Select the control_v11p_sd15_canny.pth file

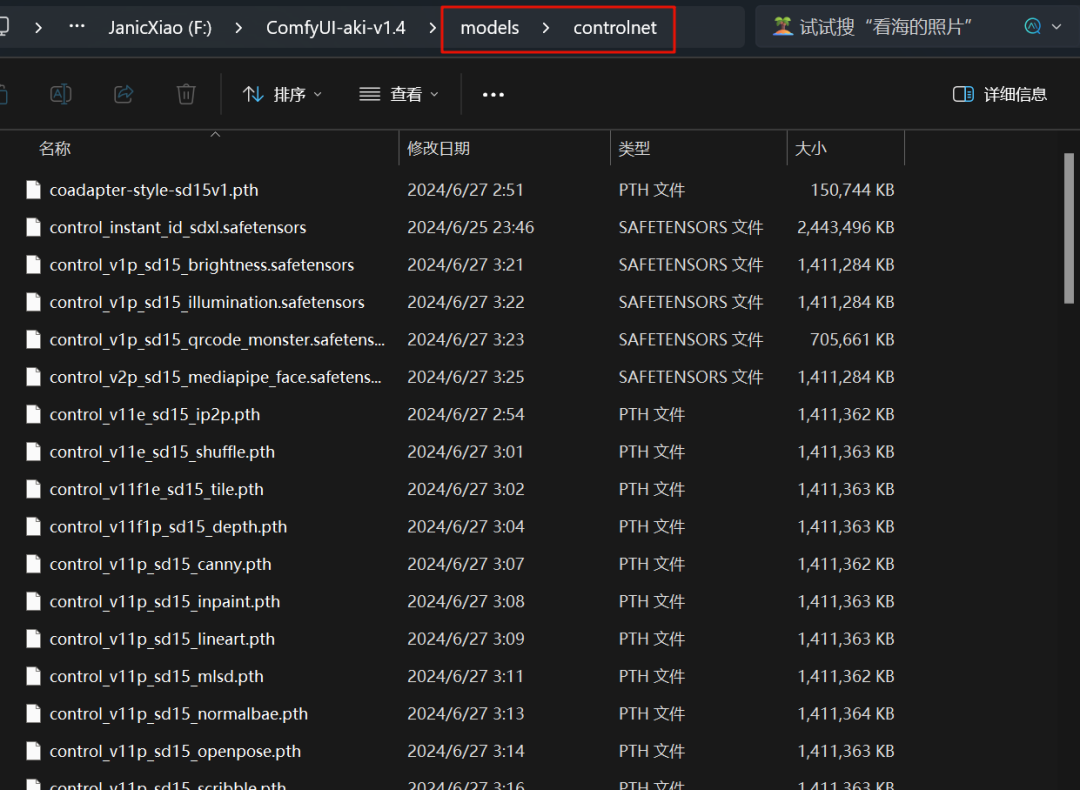coord(159,563)
